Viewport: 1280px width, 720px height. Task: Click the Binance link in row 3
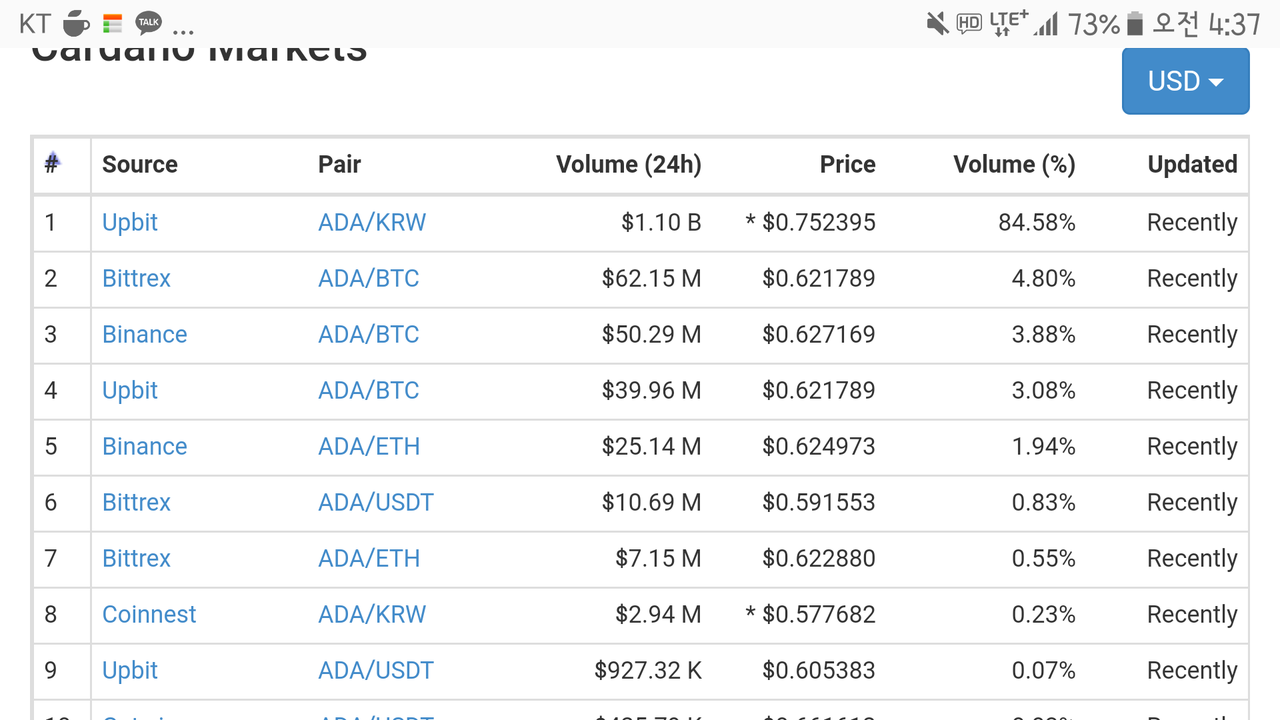(x=144, y=334)
